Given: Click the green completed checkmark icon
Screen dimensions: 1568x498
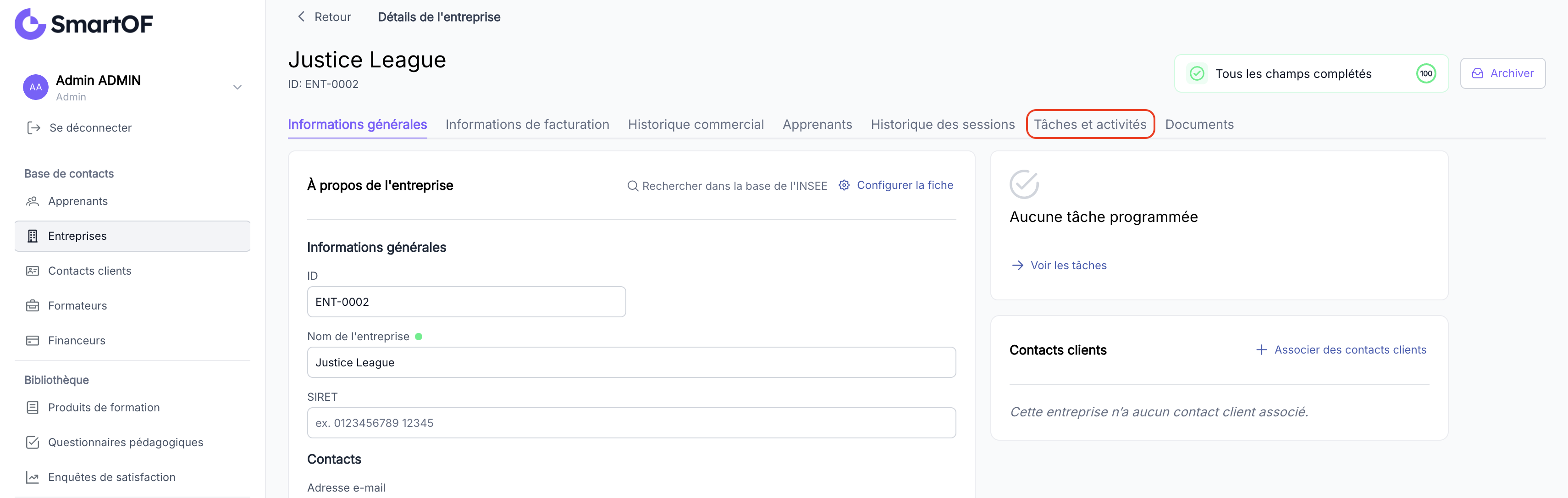Looking at the screenshot, I should tap(1197, 74).
